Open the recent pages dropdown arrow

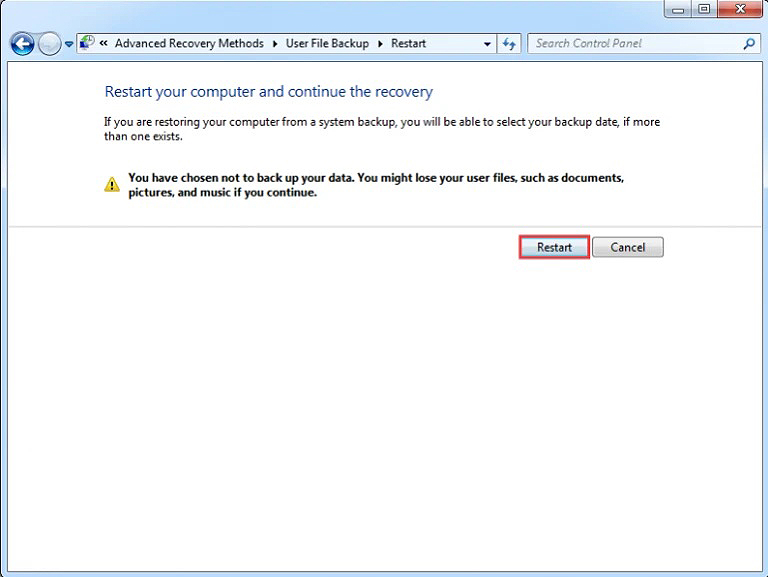point(69,44)
